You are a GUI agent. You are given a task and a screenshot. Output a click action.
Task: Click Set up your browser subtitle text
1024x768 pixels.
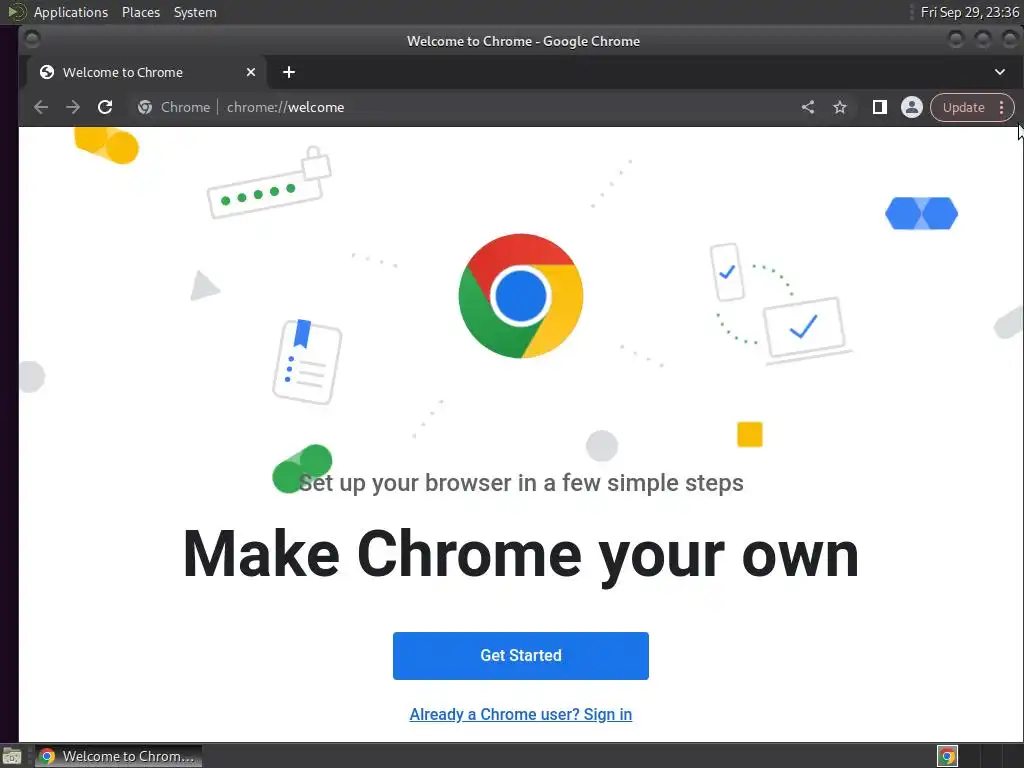520,483
